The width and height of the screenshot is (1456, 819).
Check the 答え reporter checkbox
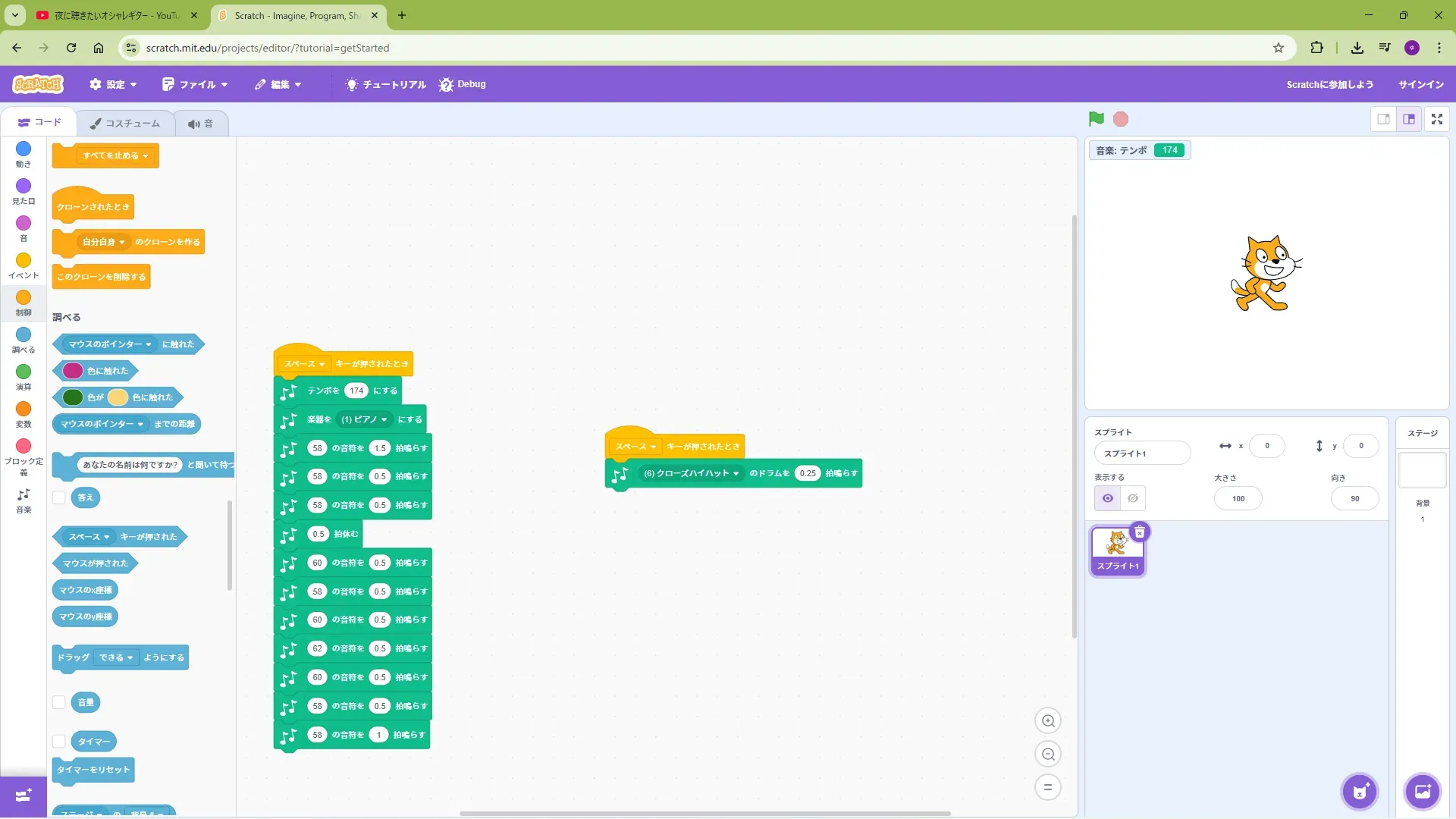59,497
